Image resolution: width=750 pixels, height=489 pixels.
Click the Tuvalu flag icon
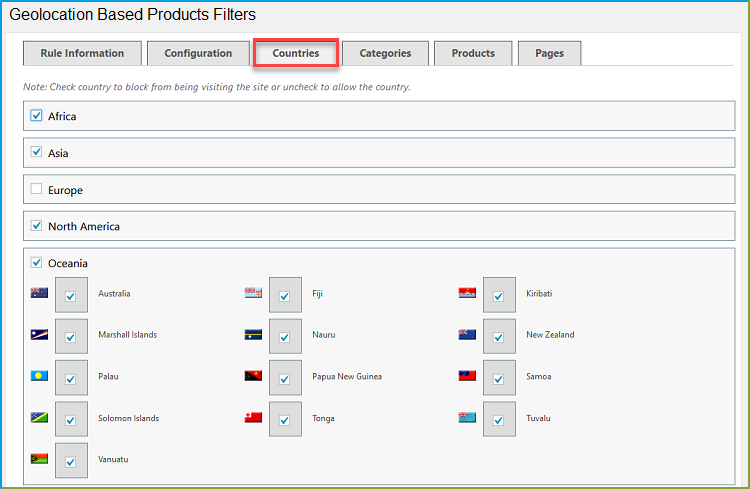[467, 417]
